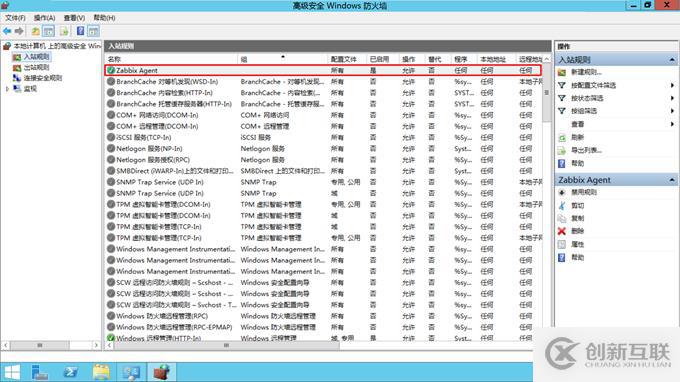
Task: Click the funnel icon for 按配置文件筛选
Action: [x=562, y=85]
